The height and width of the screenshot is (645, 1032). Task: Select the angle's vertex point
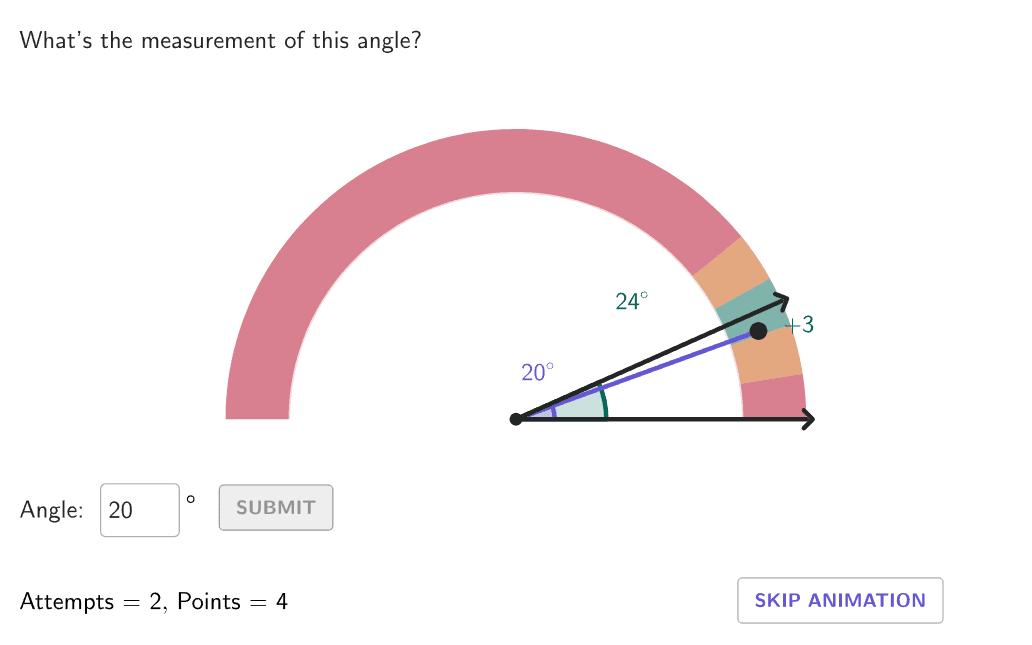[516, 419]
